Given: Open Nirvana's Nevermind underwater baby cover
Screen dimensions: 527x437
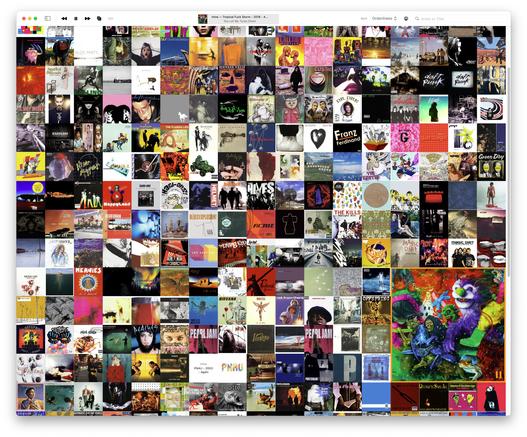Looking at the screenshot, I should [x=203, y=311].
